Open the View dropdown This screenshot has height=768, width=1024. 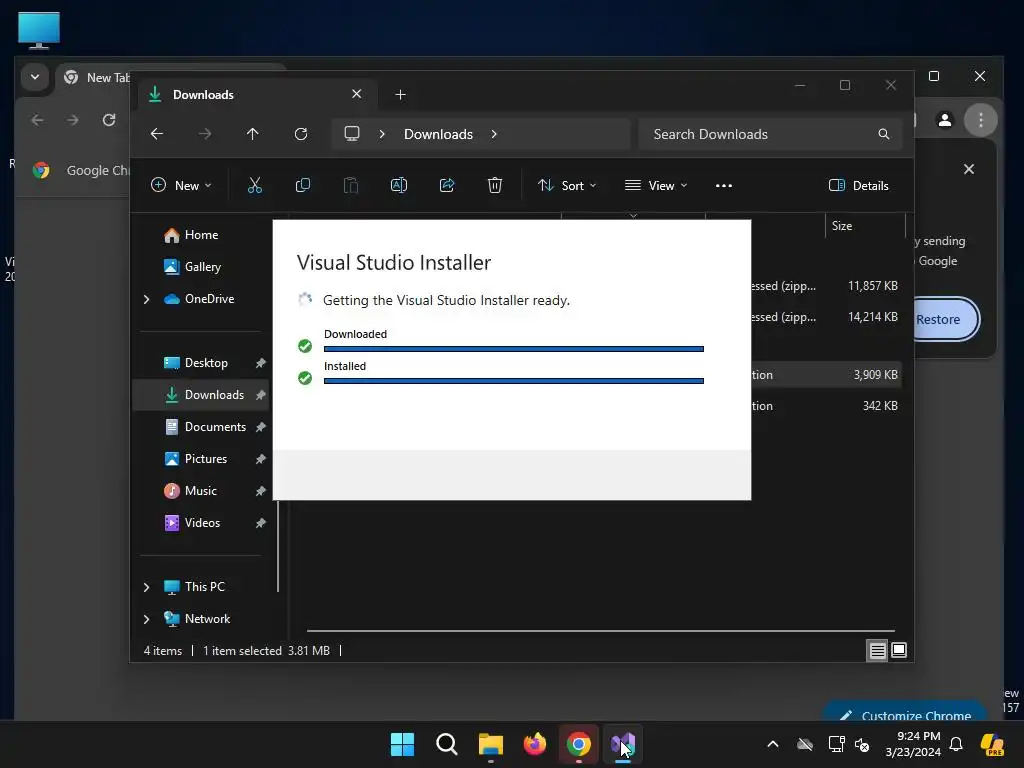(x=656, y=185)
